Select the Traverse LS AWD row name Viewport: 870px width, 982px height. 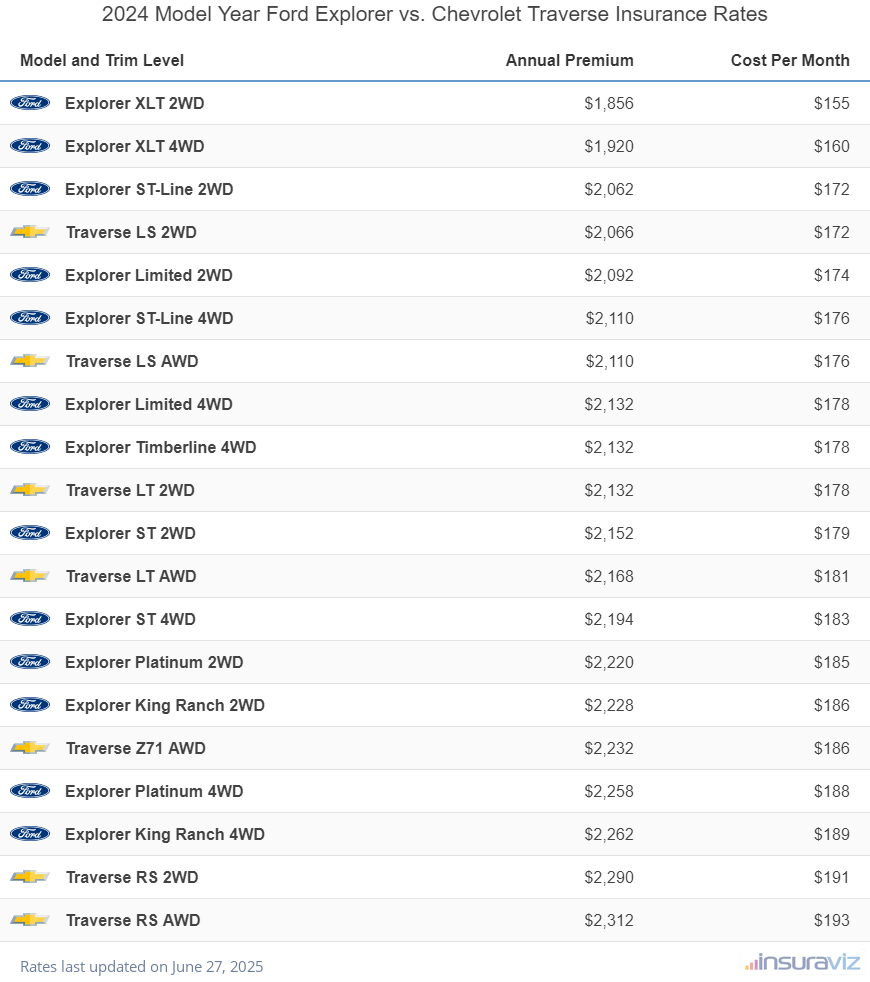(132, 361)
